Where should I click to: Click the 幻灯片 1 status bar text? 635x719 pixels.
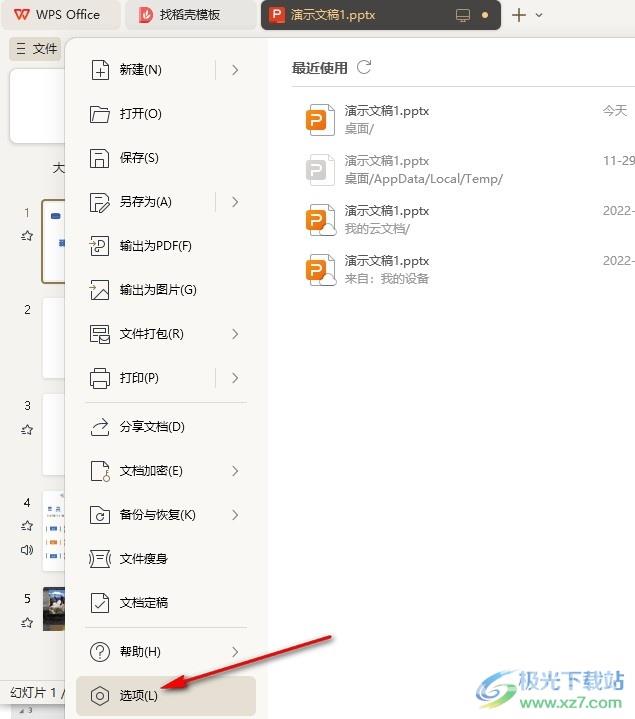pos(36,692)
